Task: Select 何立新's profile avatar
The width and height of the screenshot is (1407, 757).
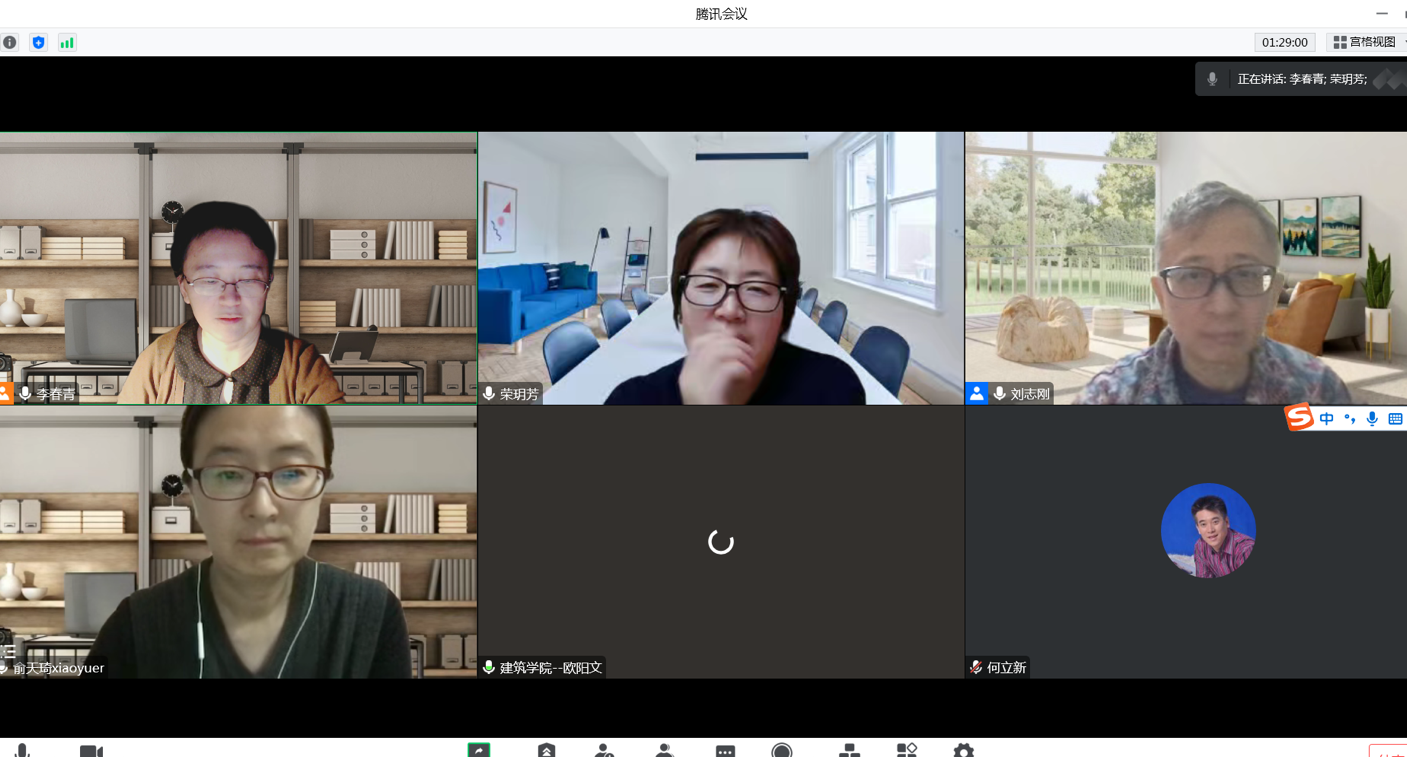Action: click(x=1207, y=531)
